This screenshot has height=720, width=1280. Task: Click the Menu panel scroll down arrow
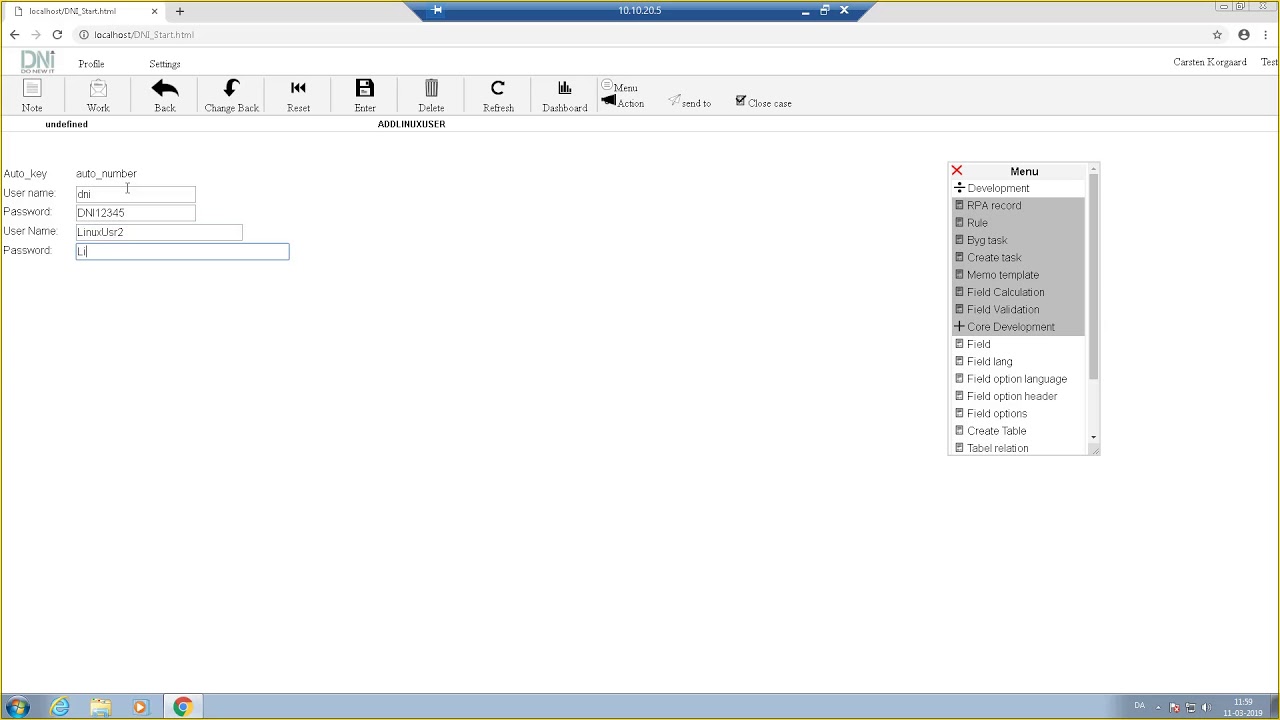tap(1093, 438)
